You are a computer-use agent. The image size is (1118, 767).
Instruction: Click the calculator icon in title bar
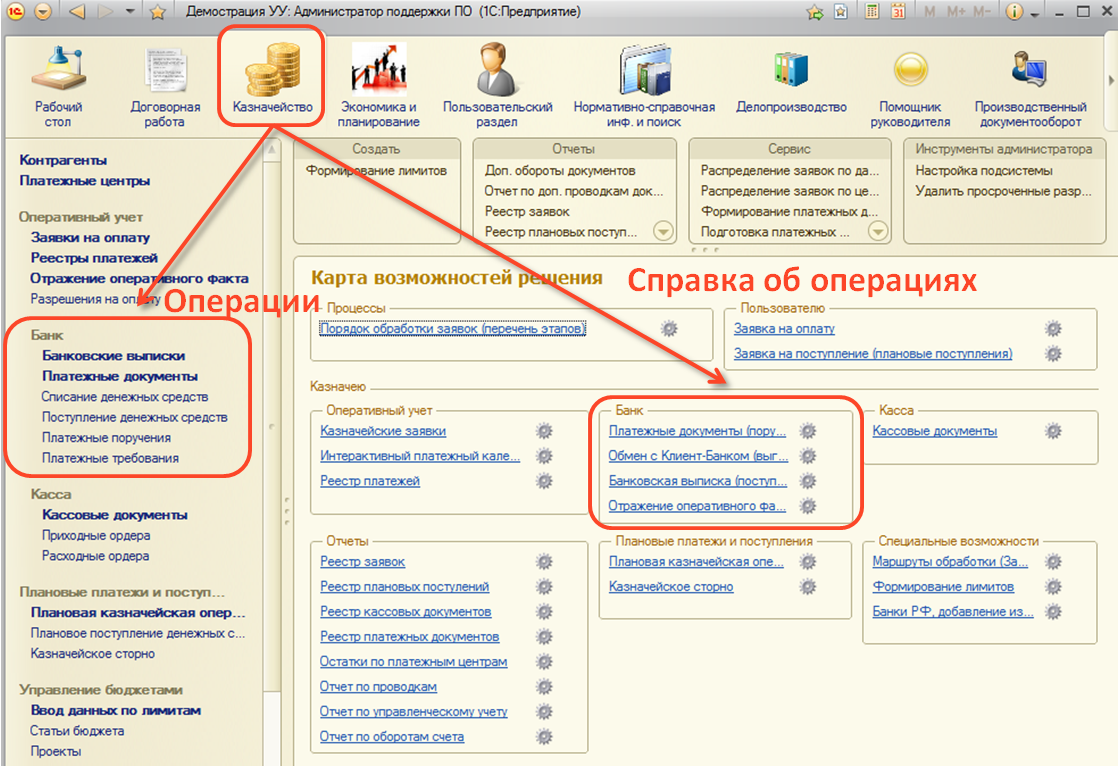coord(872,13)
